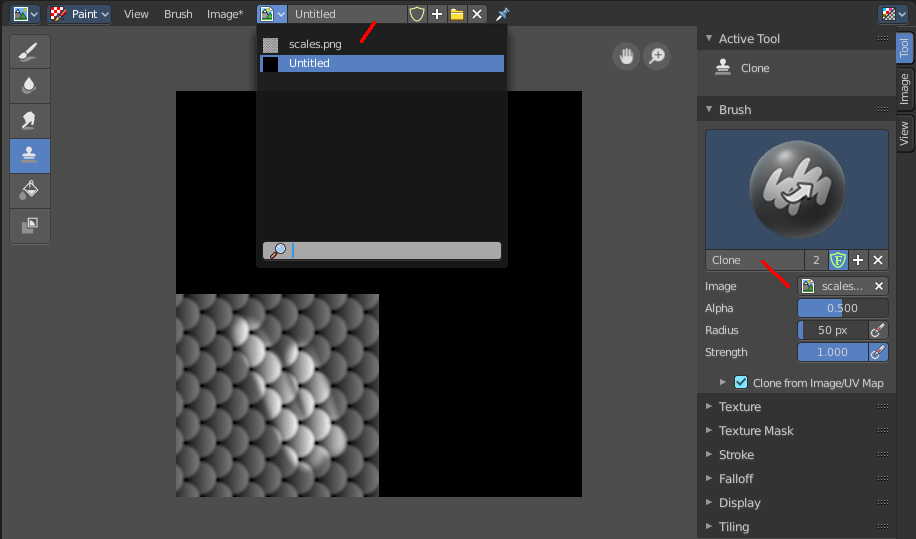Open image file with folder icon

point(457,14)
